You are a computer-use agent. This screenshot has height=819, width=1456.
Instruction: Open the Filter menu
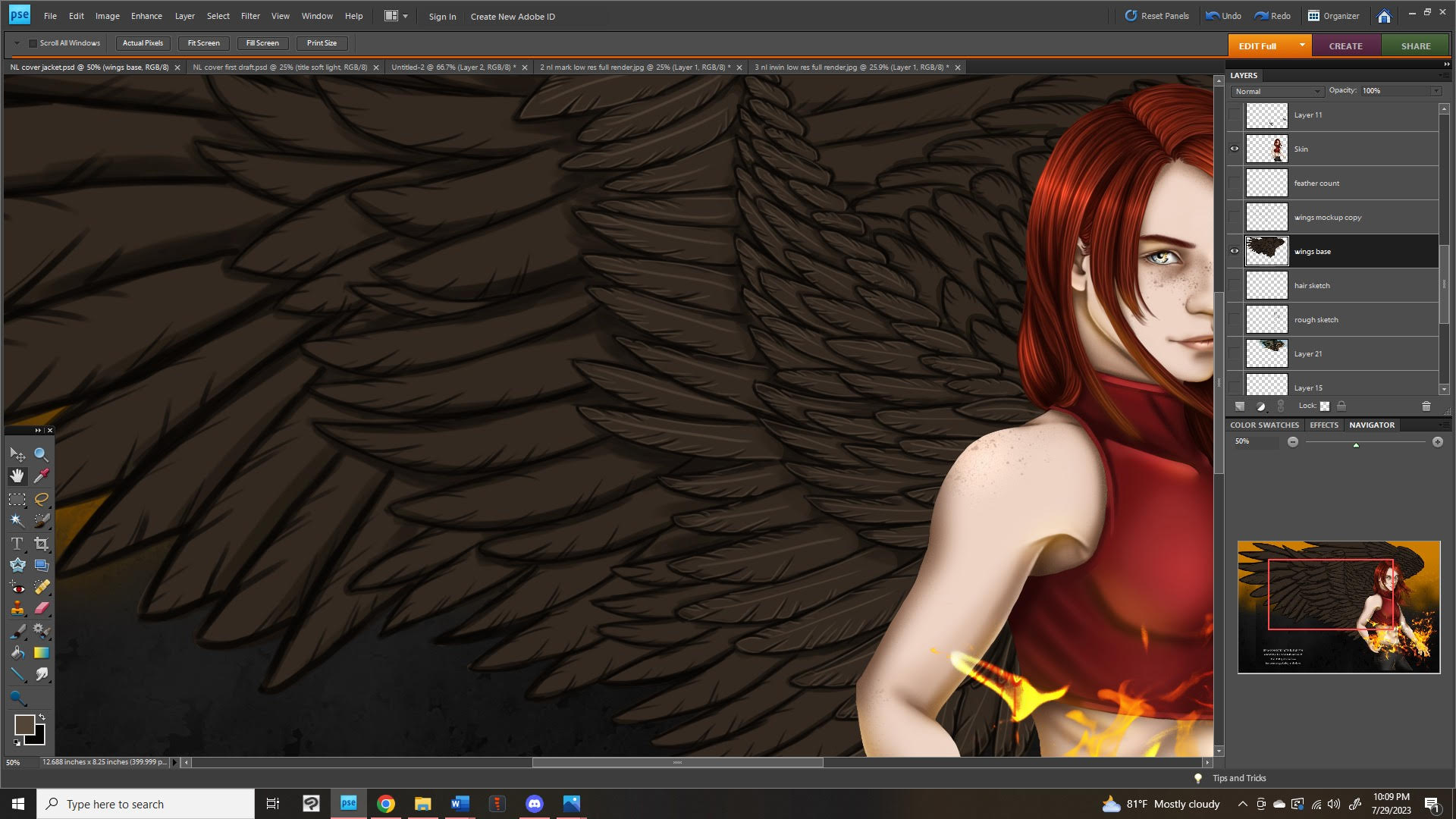pos(250,16)
